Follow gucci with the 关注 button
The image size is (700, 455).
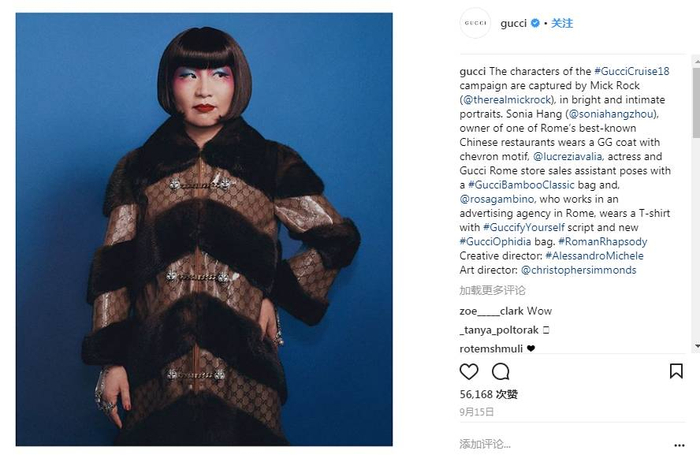tap(562, 23)
